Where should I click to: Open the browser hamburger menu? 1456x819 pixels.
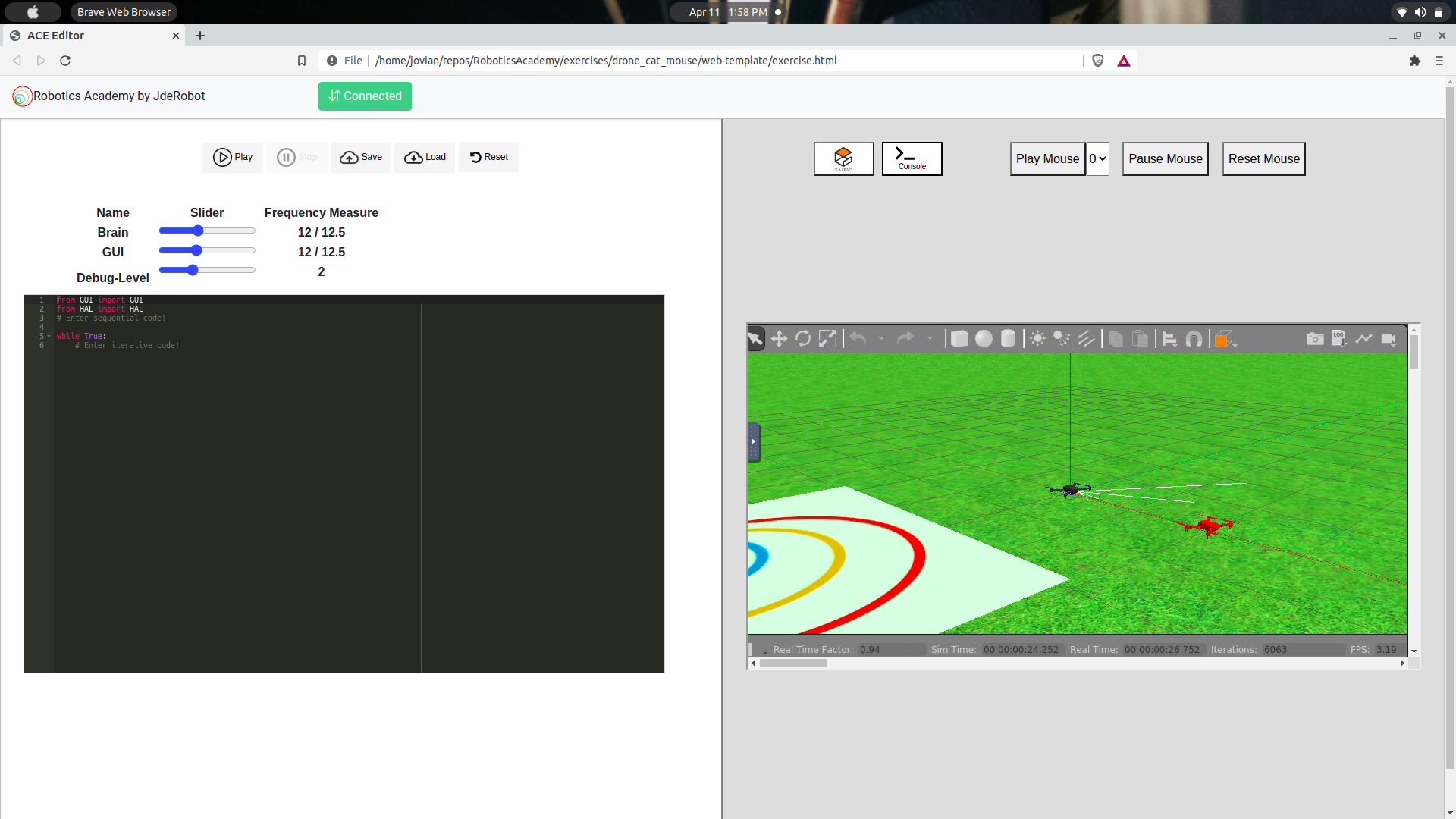tap(1439, 61)
